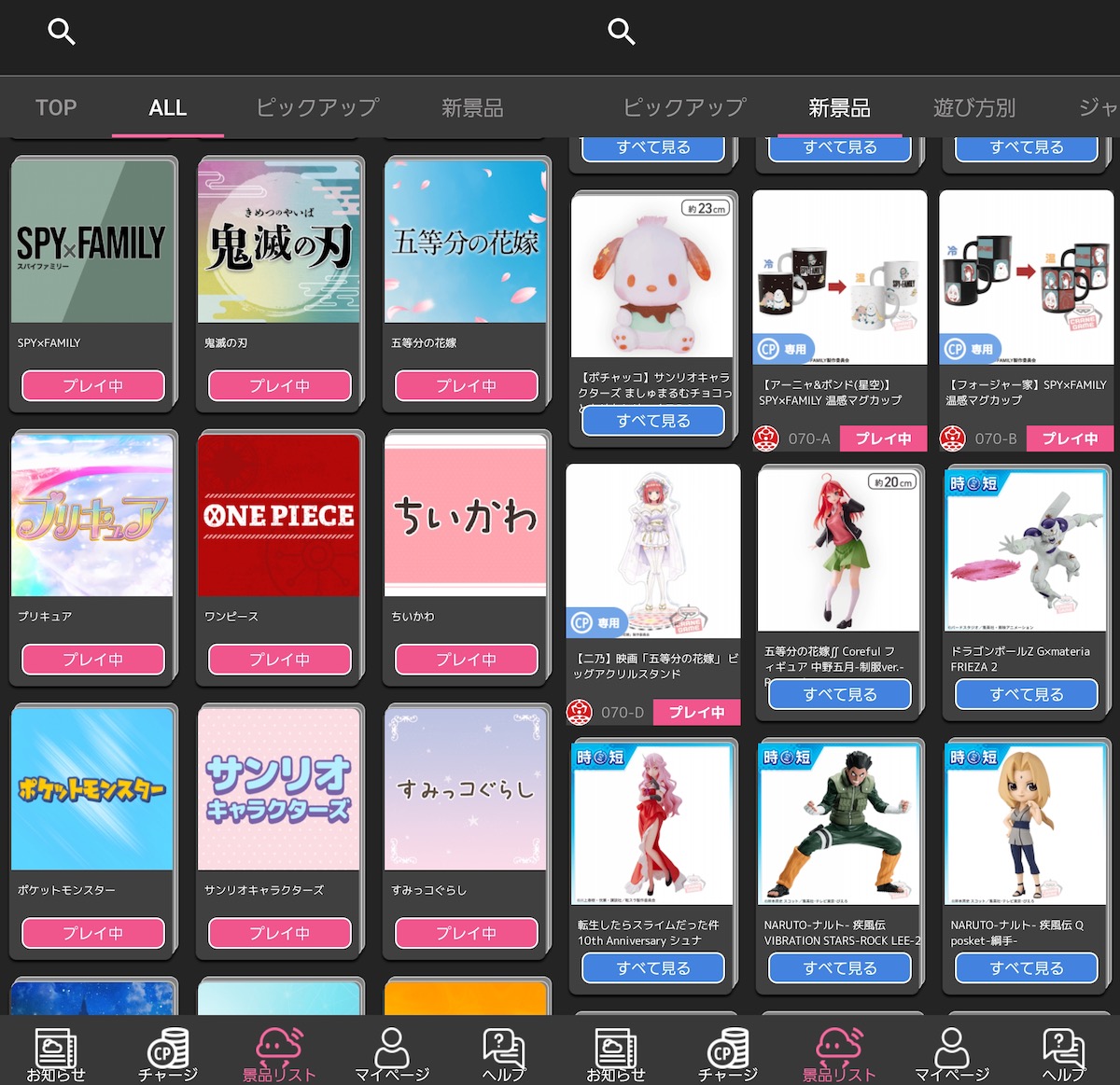1120x1085 pixels.
Task: Tap プレイ中 under 鬼滅の刃
Action: (280, 385)
